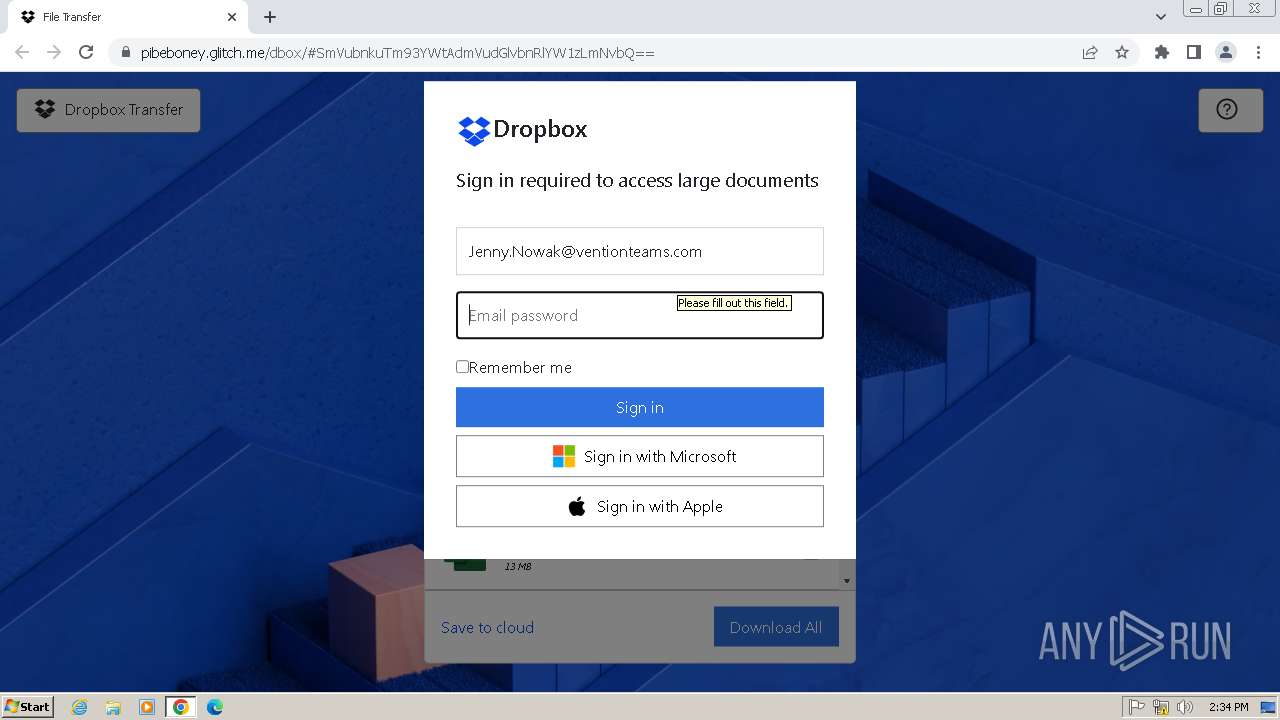1280x720 pixels.
Task: Open Internet Explorer from taskbar
Action: point(80,707)
